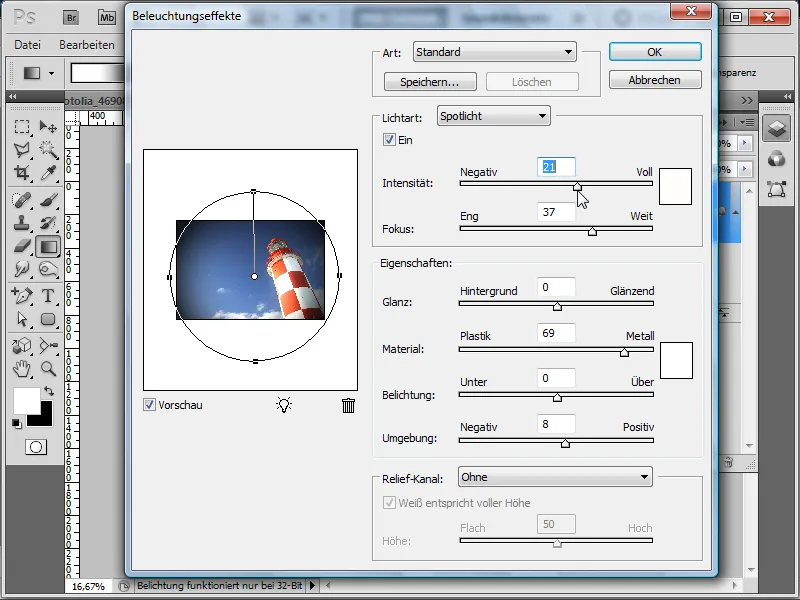Select the Path Selection tool

pos(21,319)
